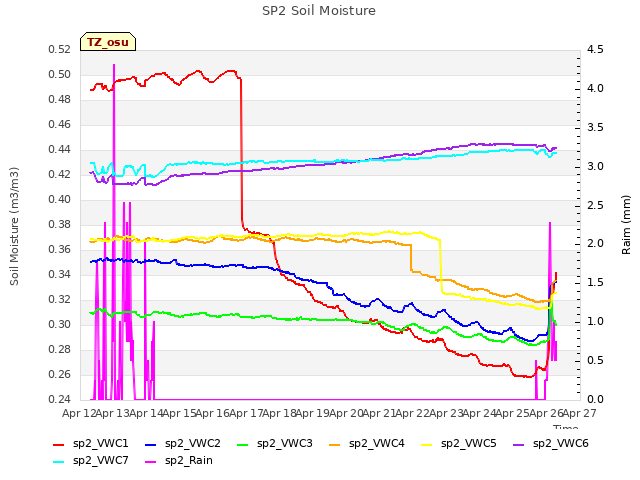This screenshot has width=640, height=480.
Task: Click the Raim (mm) right axis title
Action: tap(626, 225)
